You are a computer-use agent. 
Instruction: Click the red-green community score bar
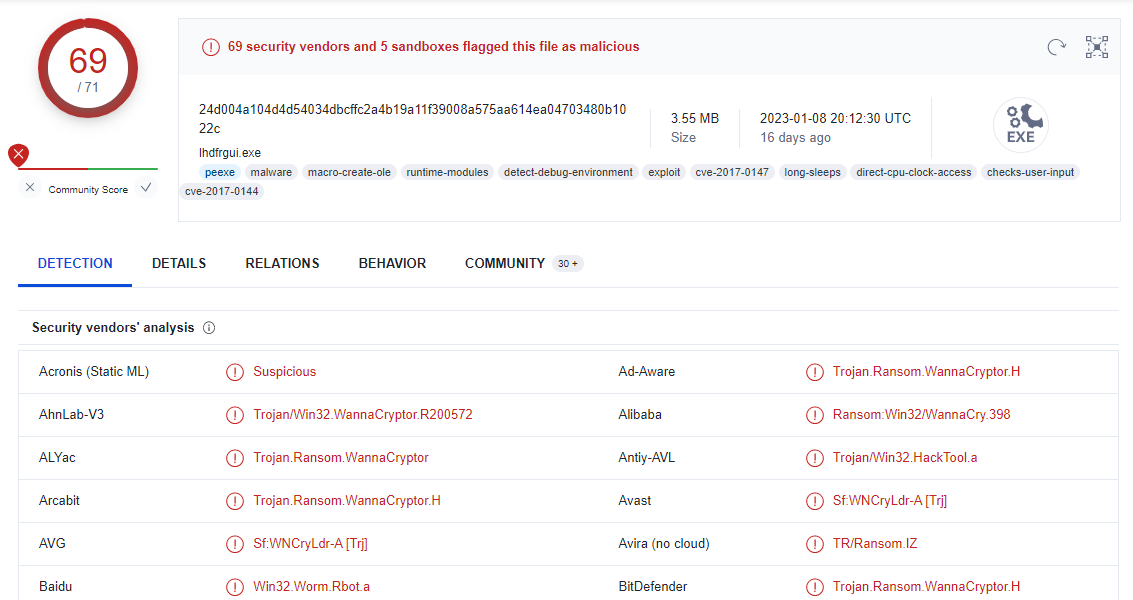[88, 169]
